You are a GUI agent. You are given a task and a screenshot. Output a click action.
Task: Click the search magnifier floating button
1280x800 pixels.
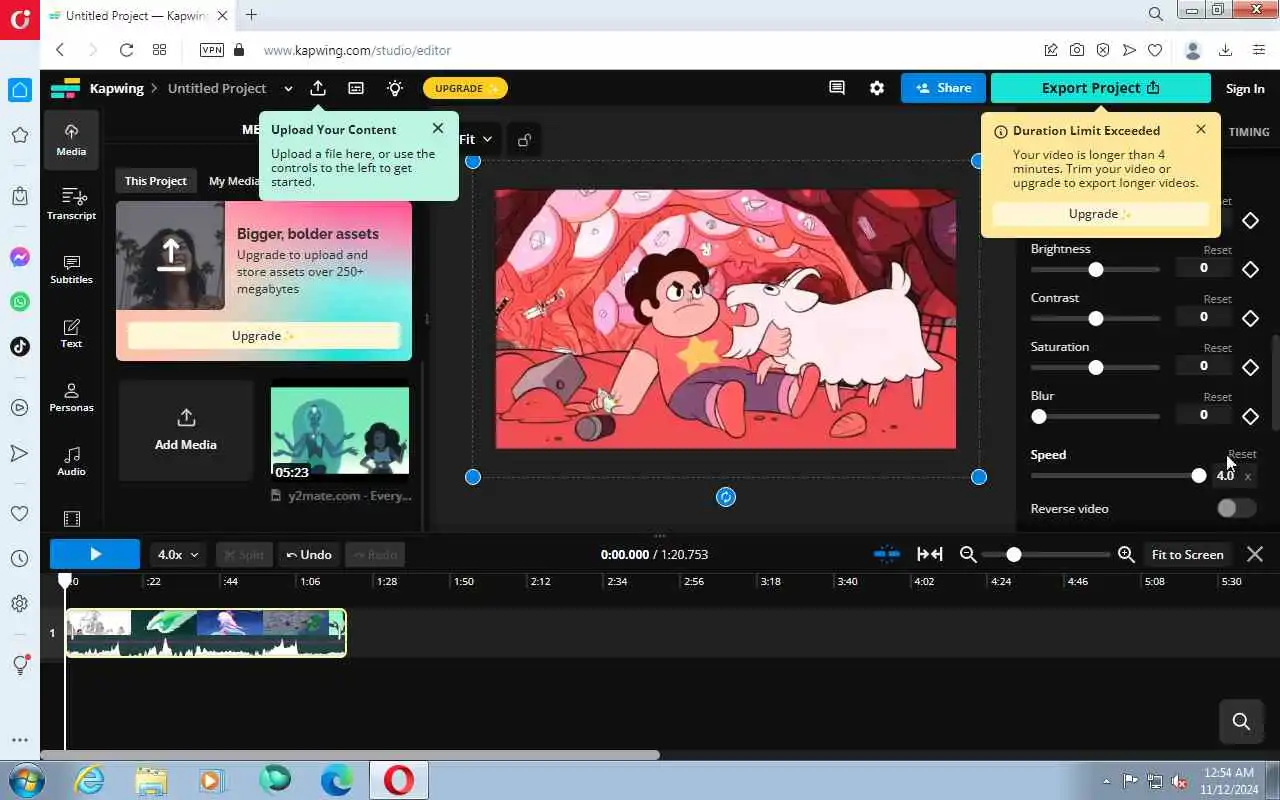coord(1242,721)
